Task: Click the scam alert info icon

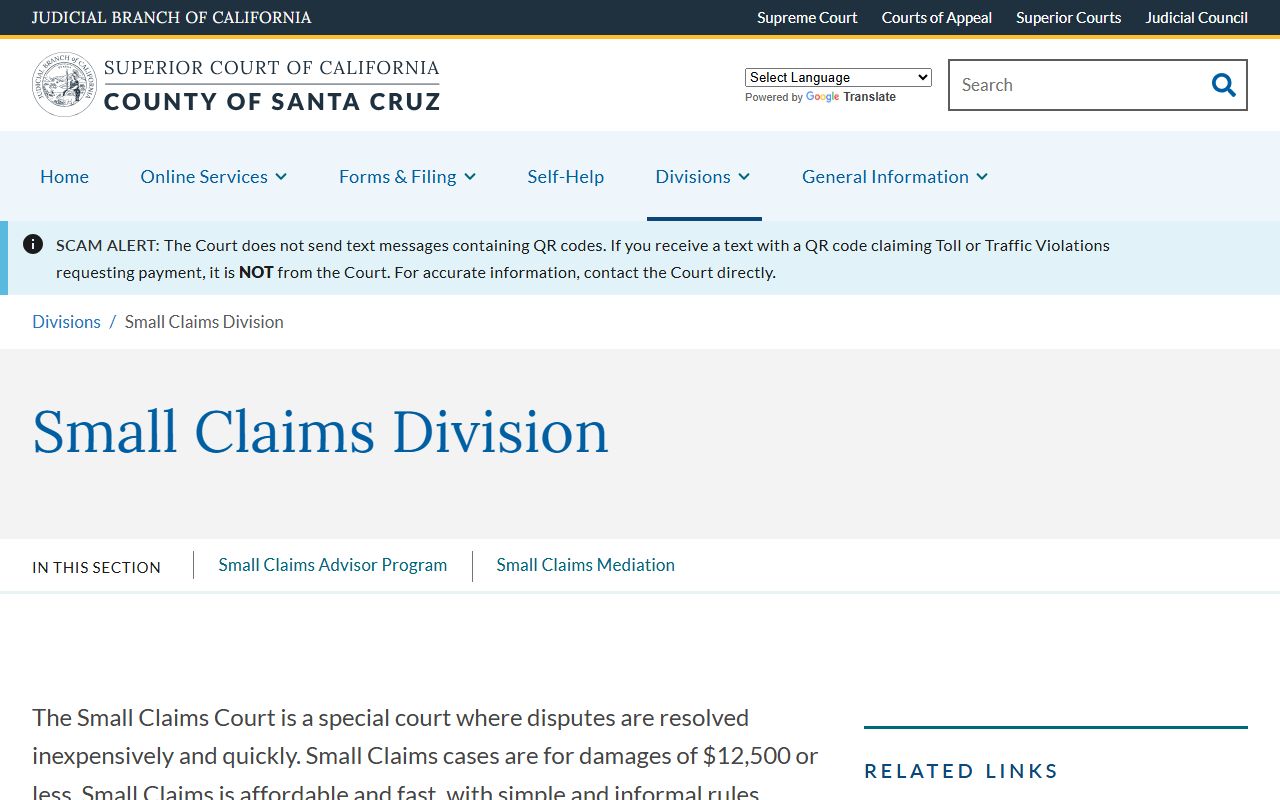Action: [x=33, y=244]
